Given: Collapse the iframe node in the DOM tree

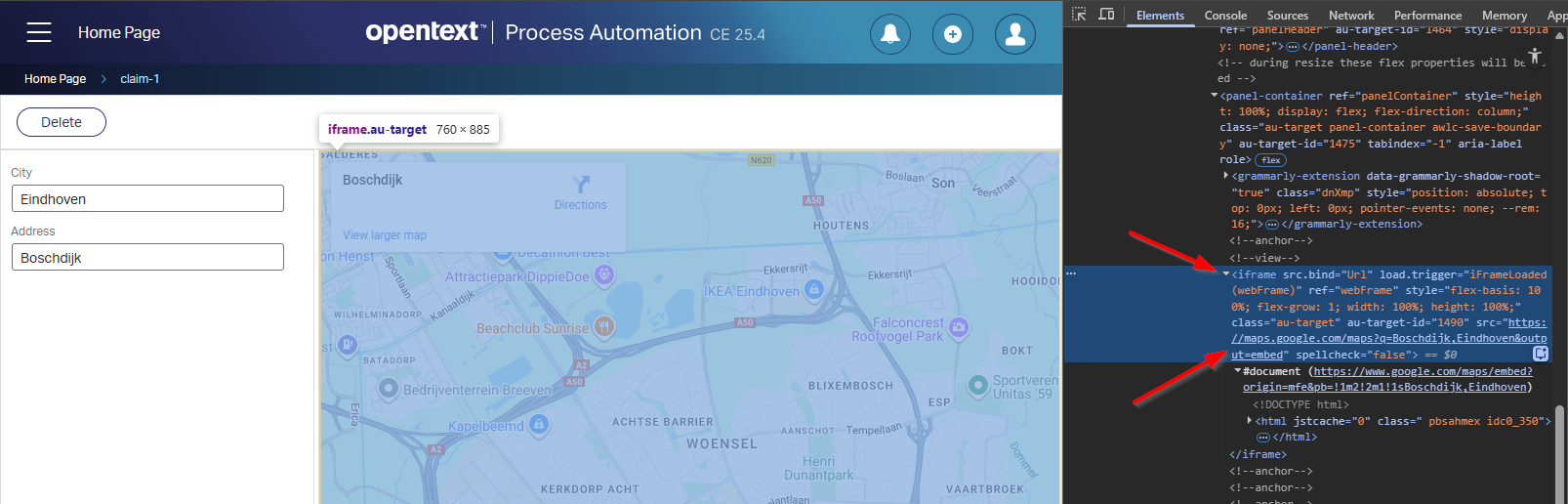Looking at the screenshot, I should tap(1226, 274).
